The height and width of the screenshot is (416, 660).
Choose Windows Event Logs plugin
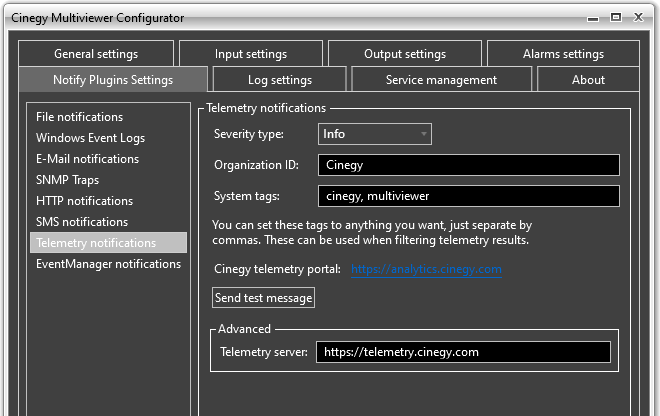tap(108, 138)
